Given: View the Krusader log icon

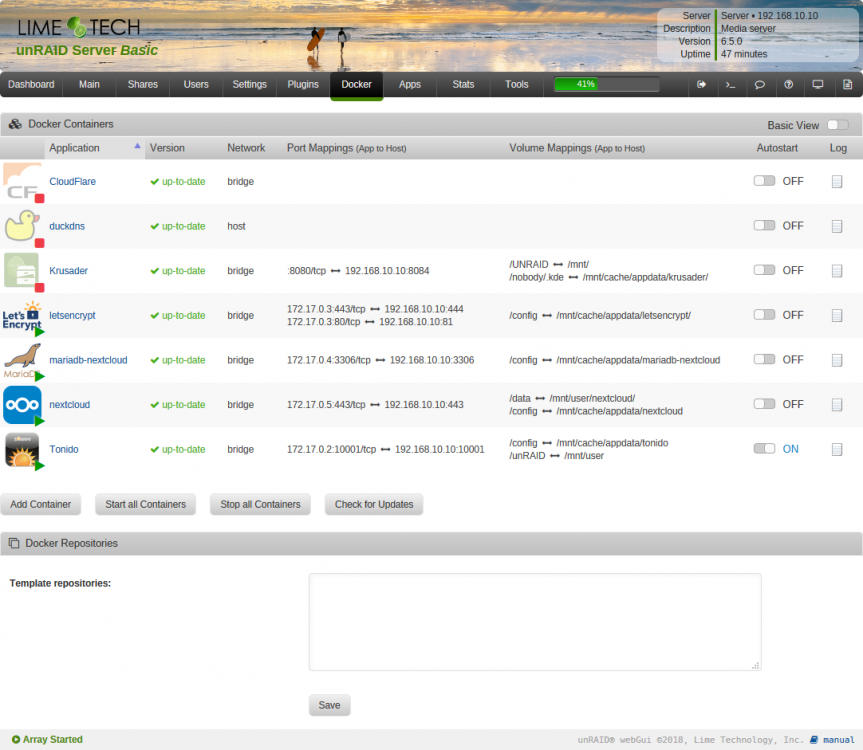Looking at the screenshot, I should (837, 271).
